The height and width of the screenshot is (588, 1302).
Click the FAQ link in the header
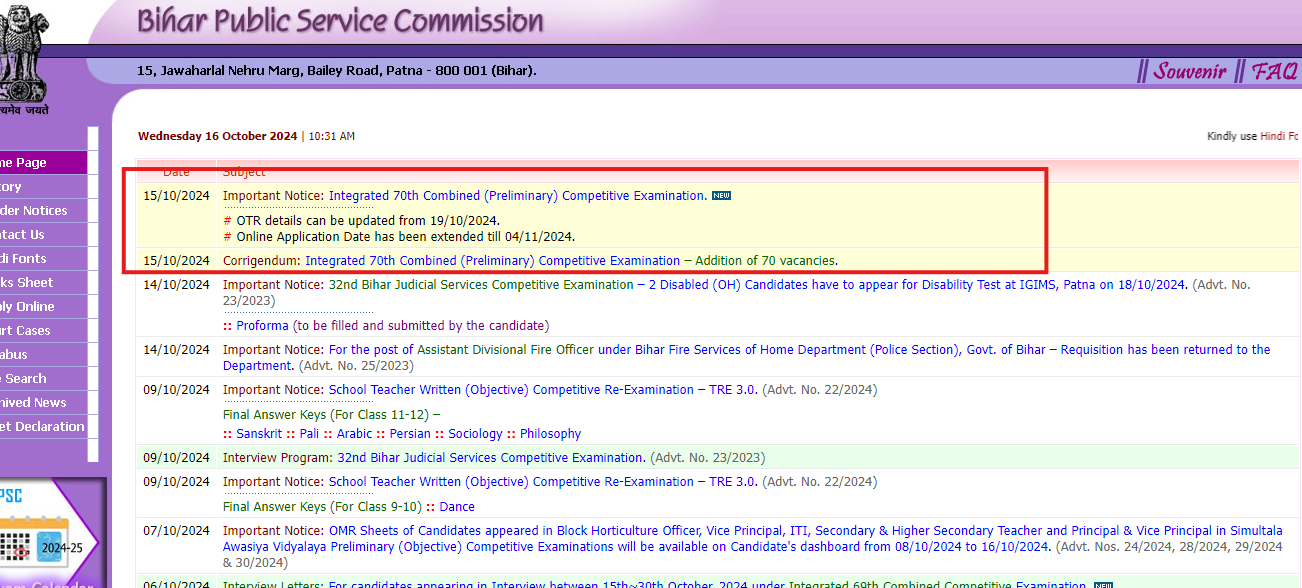tap(1275, 71)
